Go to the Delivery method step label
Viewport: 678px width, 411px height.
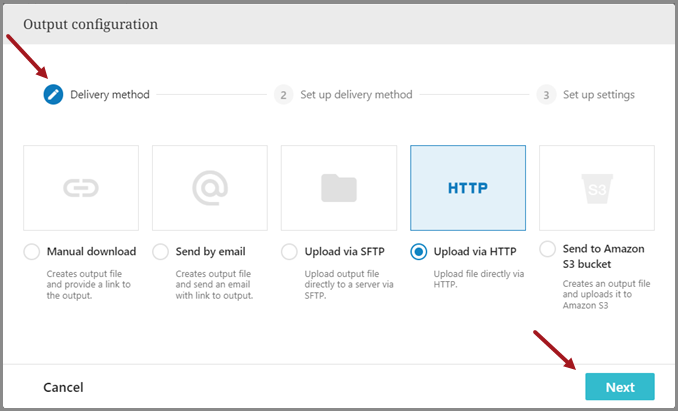pos(110,95)
